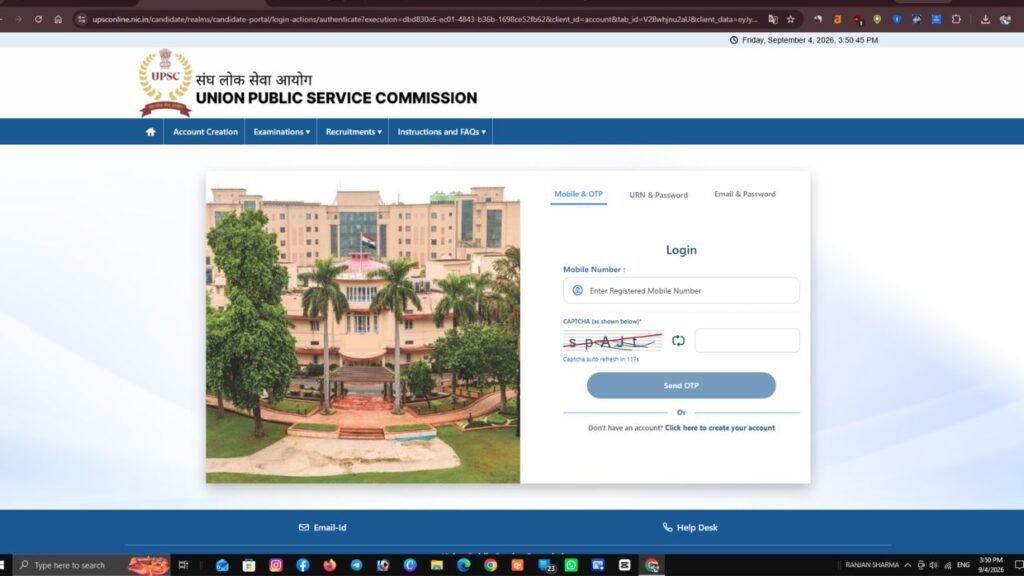Click the Union Public Service Commission title

(336, 98)
